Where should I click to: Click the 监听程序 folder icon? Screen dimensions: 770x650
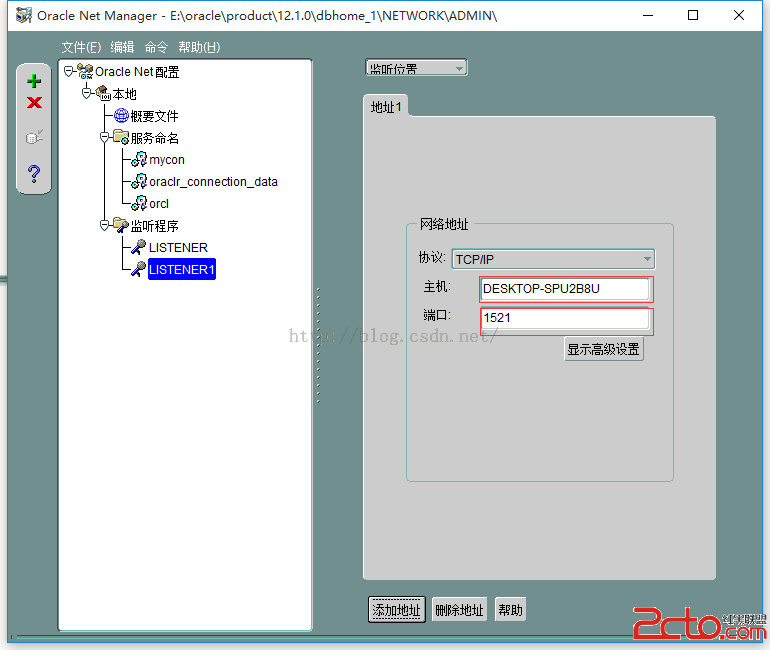121,225
